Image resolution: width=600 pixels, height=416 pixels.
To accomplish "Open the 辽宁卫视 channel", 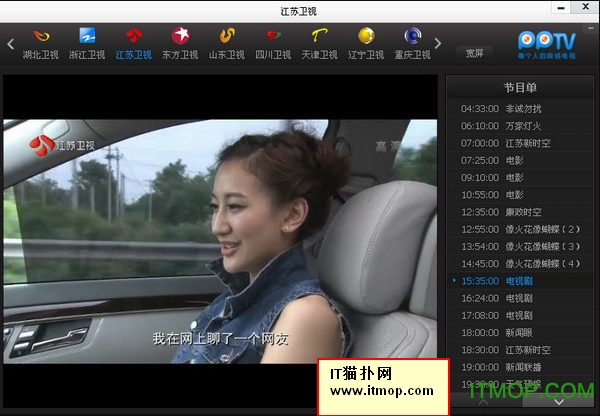I will (366, 43).
